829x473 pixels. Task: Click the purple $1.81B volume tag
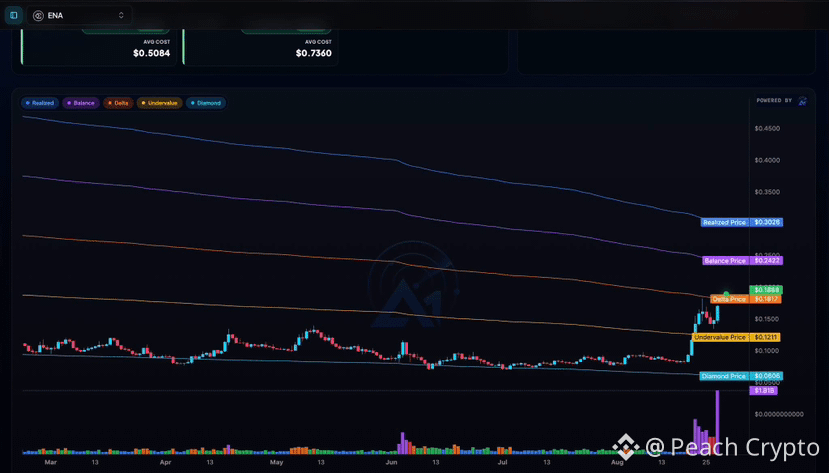point(763,391)
